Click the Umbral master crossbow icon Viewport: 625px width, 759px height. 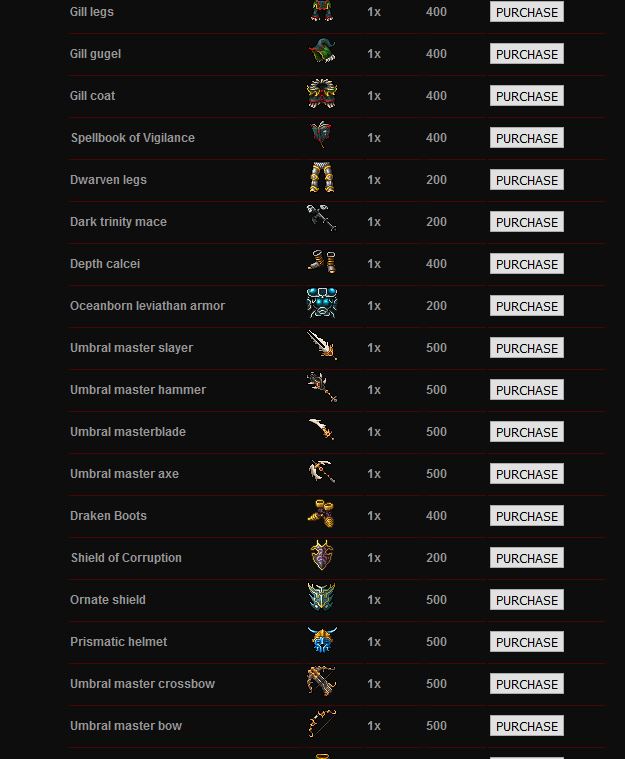[x=321, y=682]
